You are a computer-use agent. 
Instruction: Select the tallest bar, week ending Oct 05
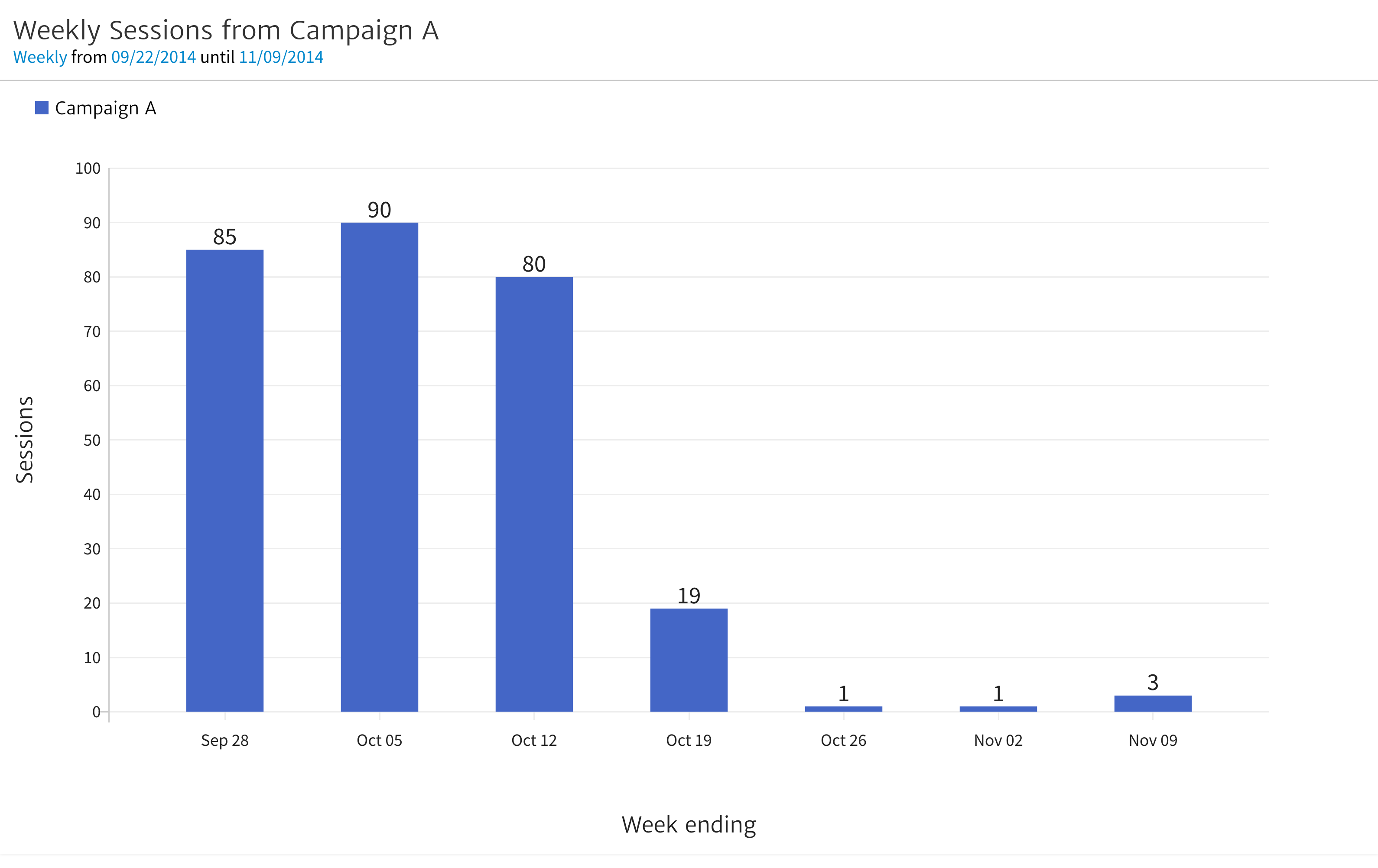pyautogui.click(x=380, y=467)
